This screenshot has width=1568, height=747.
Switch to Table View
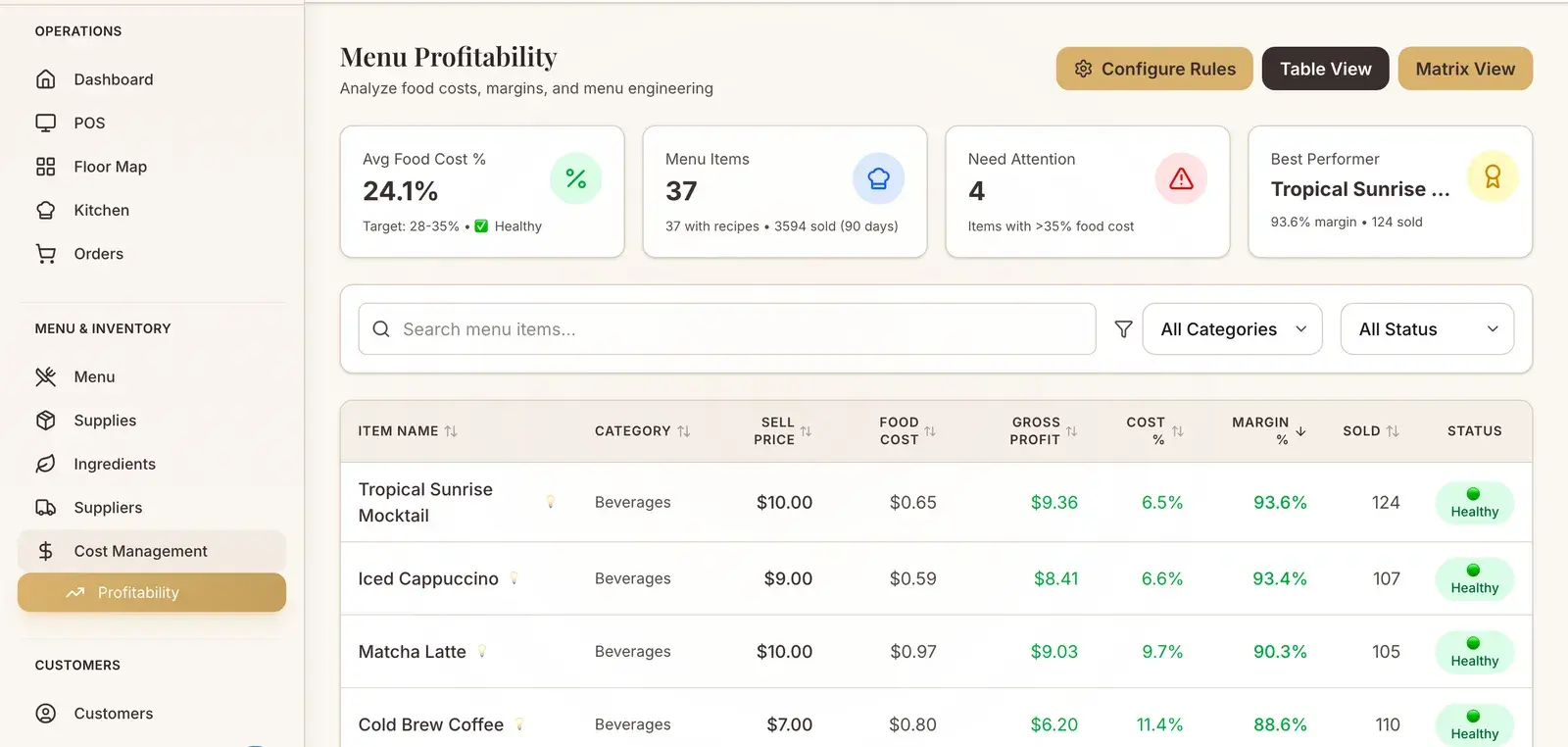point(1325,69)
